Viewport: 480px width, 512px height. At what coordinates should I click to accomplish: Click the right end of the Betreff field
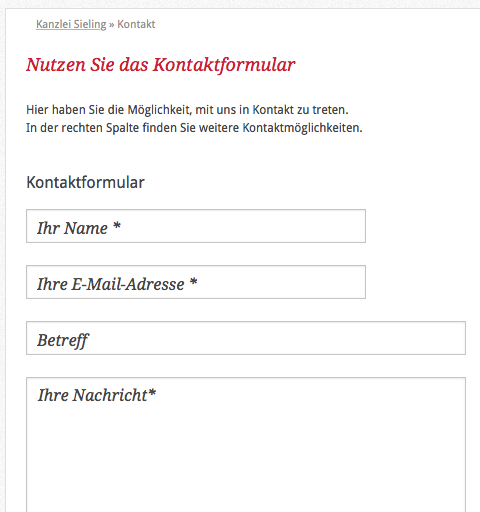pyautogui.click(x=447, y=338)
